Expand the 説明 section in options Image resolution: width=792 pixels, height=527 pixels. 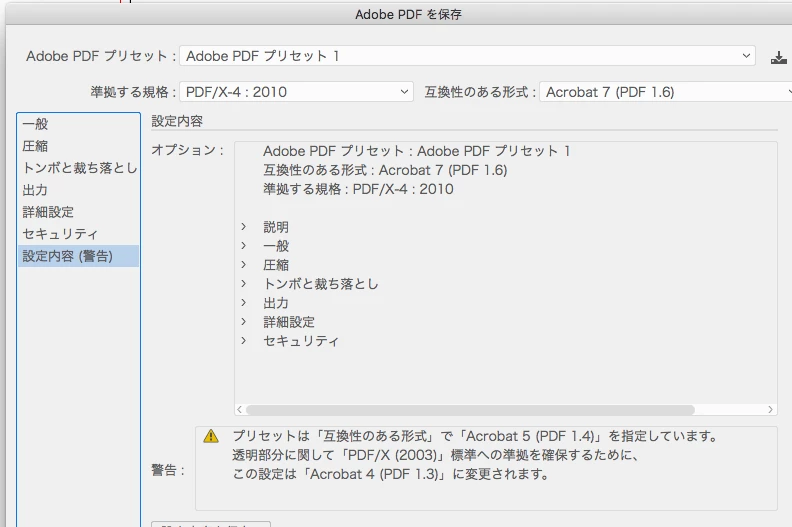[x=243, y=227]
